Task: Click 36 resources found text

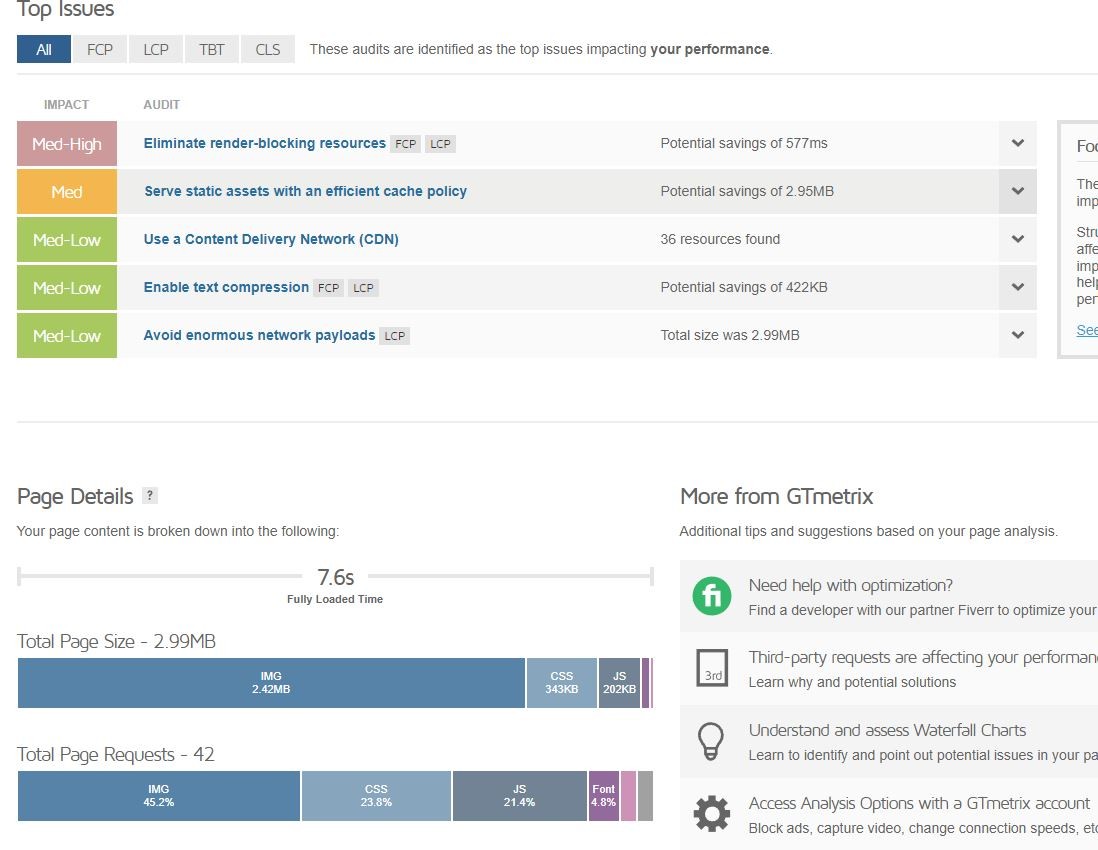Action: tap(720, 239)
